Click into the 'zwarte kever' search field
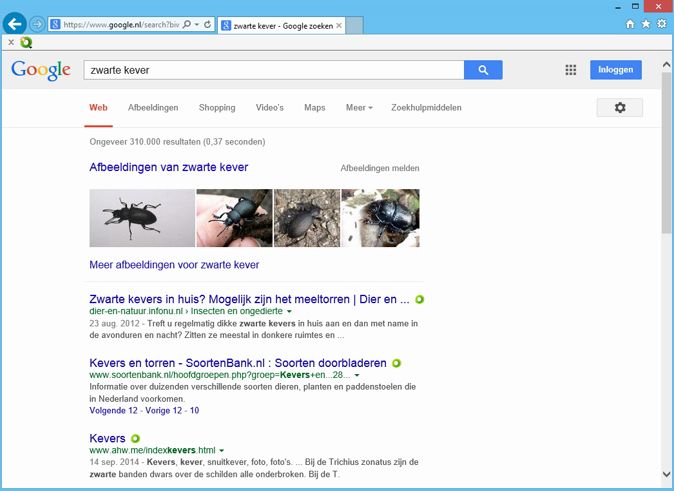This screenshot has height=491, width=674. [x=274, y=70]
